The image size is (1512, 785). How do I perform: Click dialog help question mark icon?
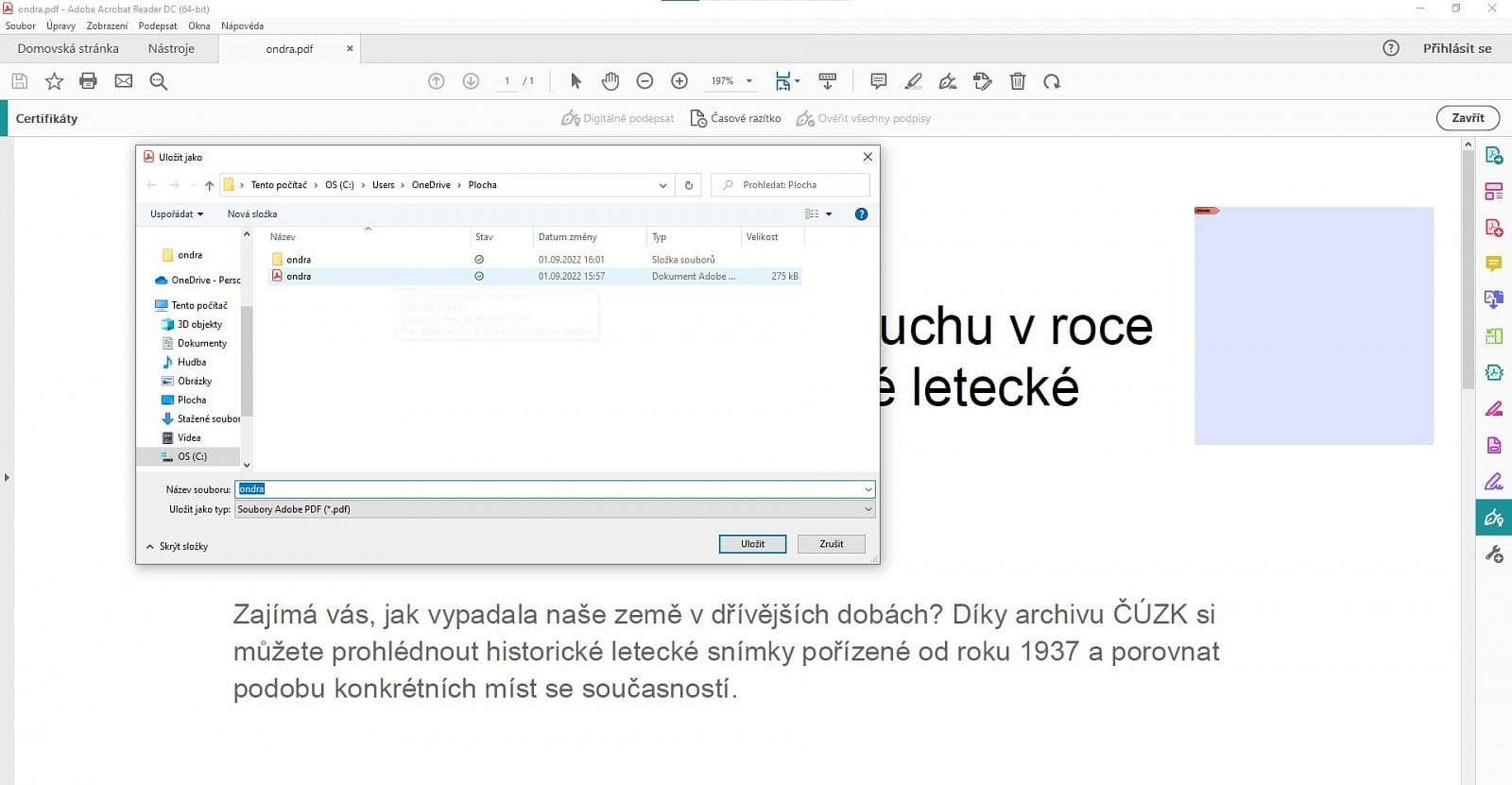click(861, 214)
